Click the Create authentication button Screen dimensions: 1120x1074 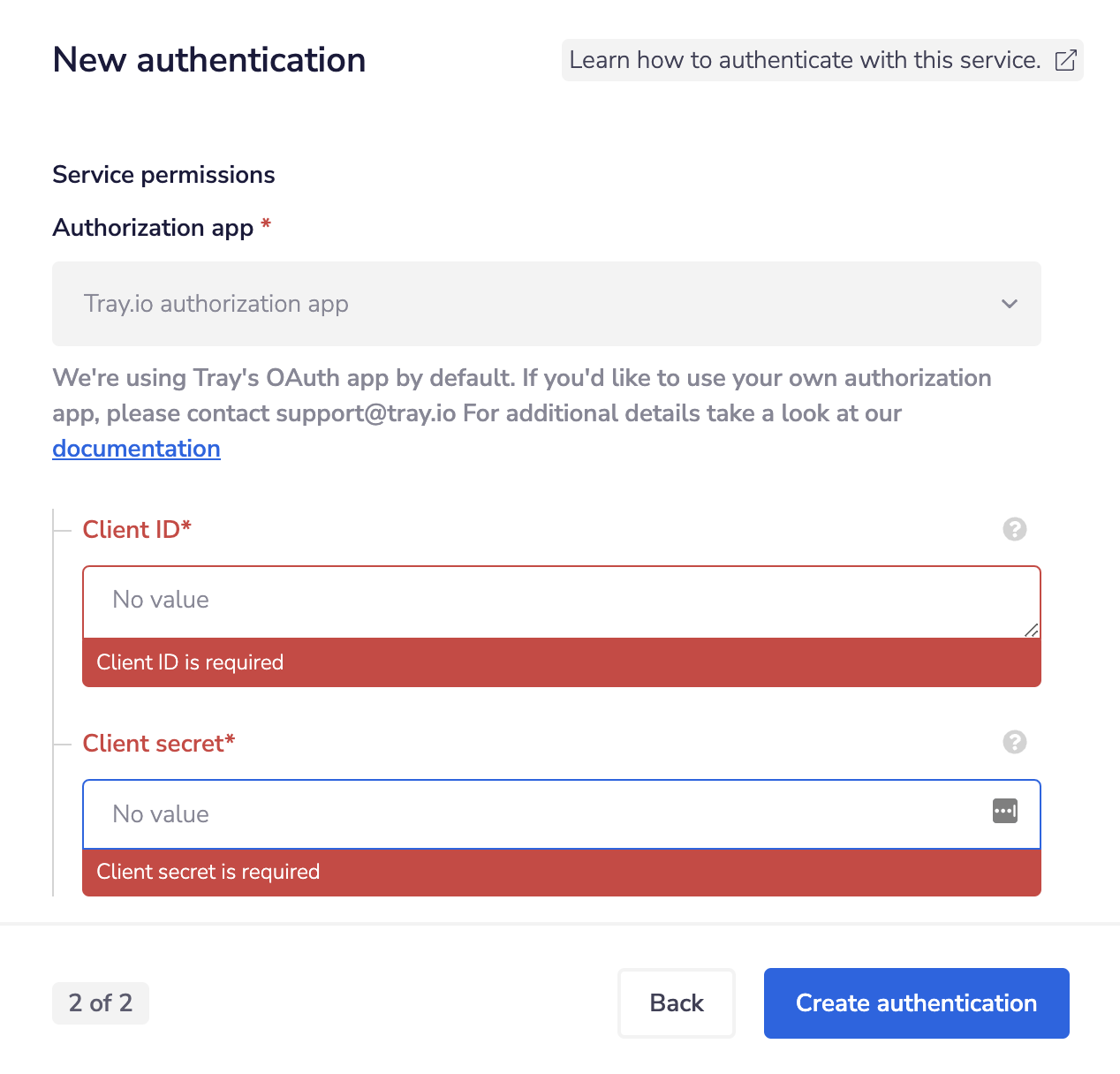pos(916,1002)
